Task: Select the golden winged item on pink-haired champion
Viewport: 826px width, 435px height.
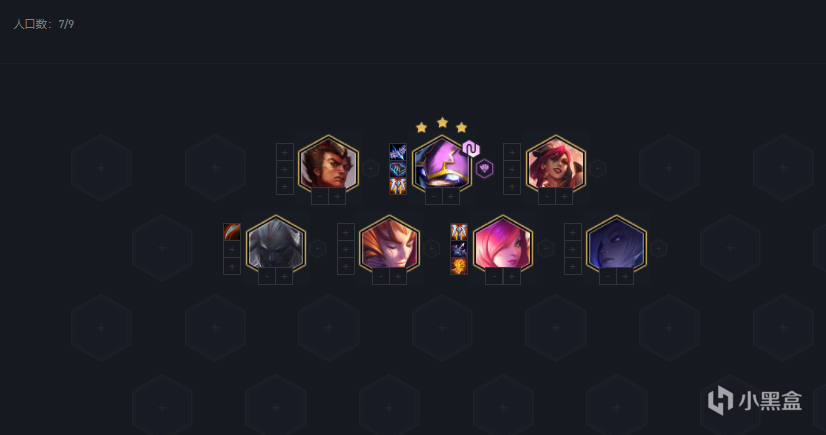Action: (459, 232)
